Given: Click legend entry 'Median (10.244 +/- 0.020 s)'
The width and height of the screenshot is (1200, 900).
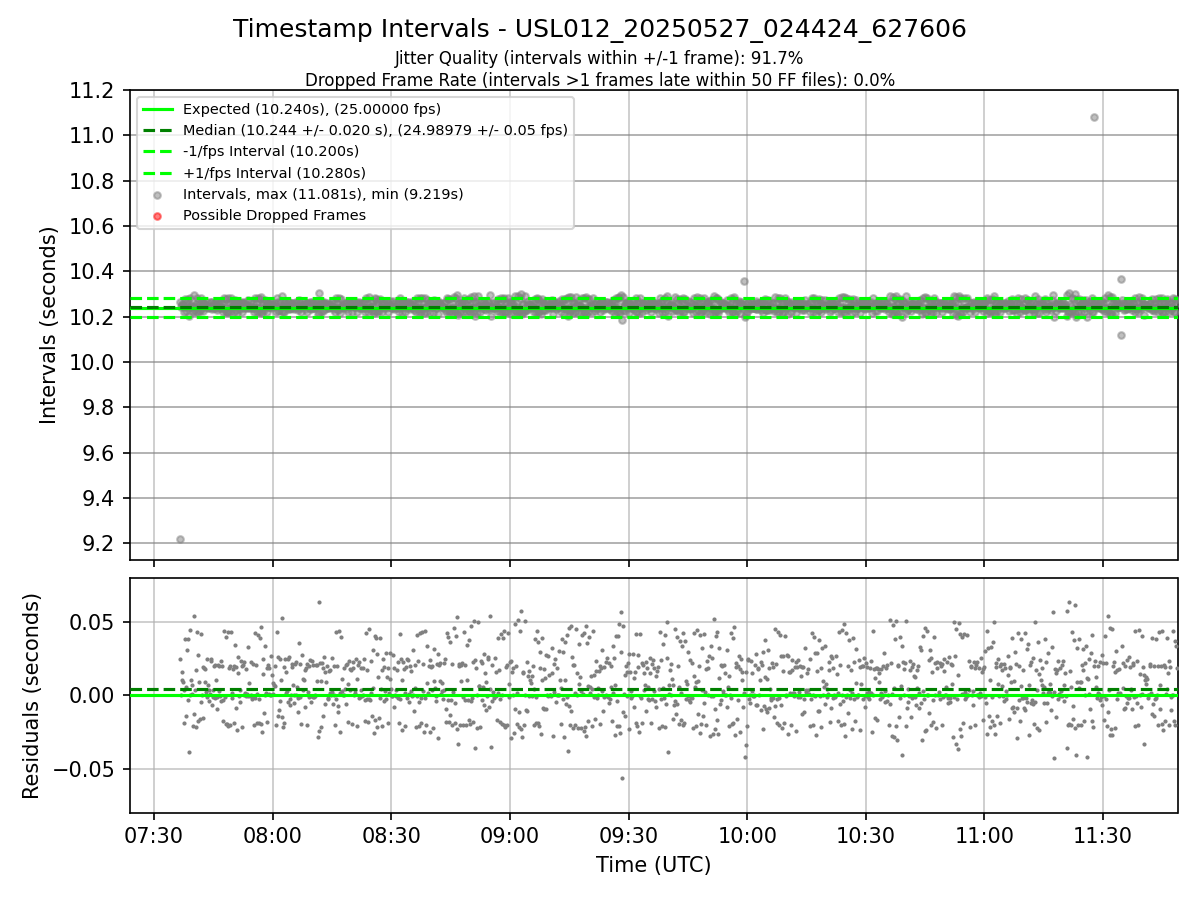Looking at the screenshot, I should point(375,130).
